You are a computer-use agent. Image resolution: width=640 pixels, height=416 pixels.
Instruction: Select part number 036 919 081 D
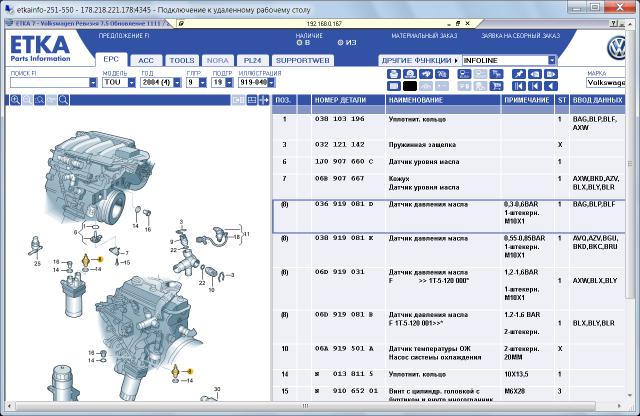344,204
